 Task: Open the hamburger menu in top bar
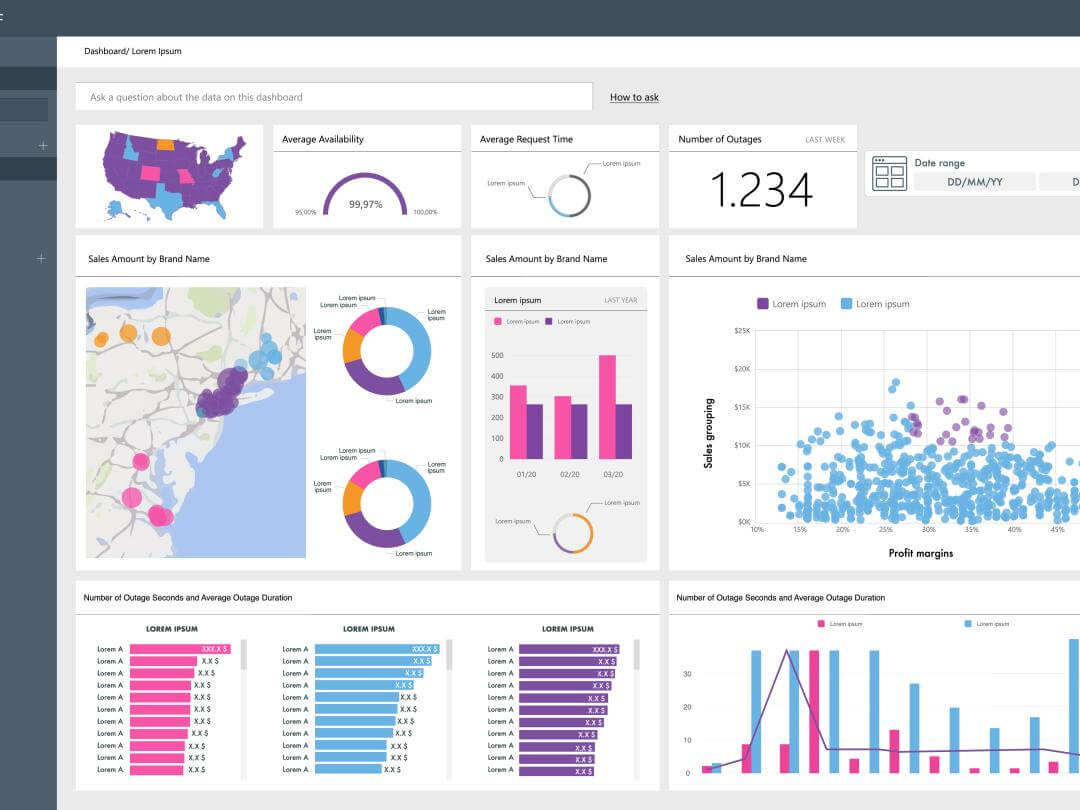(x=1, y=17)
